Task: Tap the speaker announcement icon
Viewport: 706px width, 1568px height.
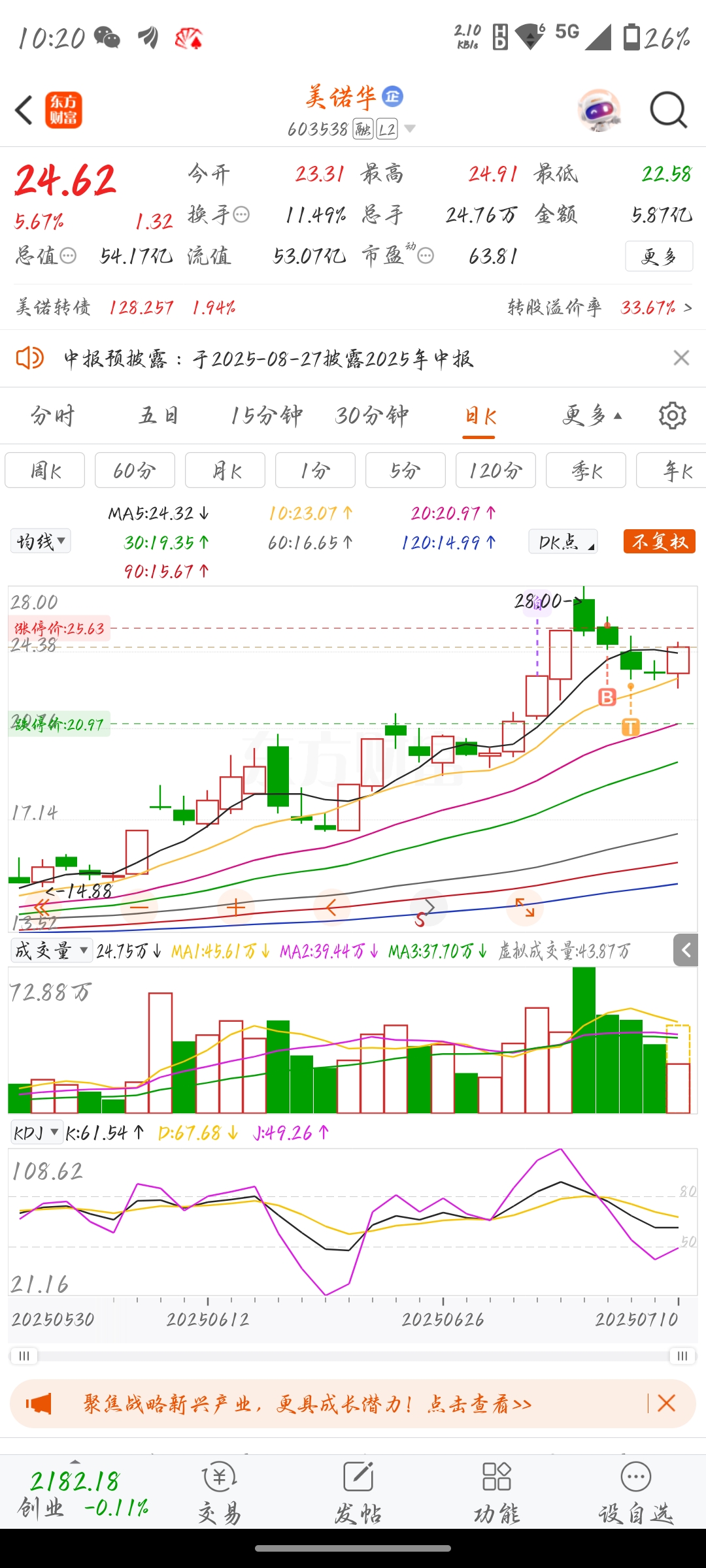Action: pyautogui.click(x=29, y=358)
